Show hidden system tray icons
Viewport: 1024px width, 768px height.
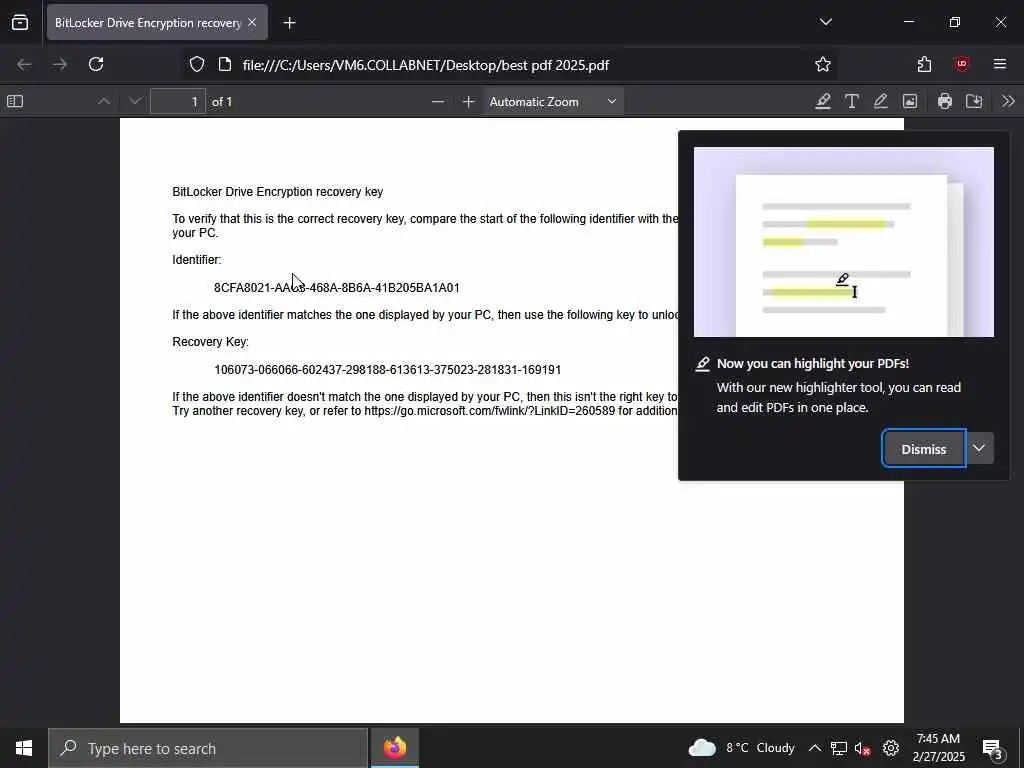click(814, 748)
